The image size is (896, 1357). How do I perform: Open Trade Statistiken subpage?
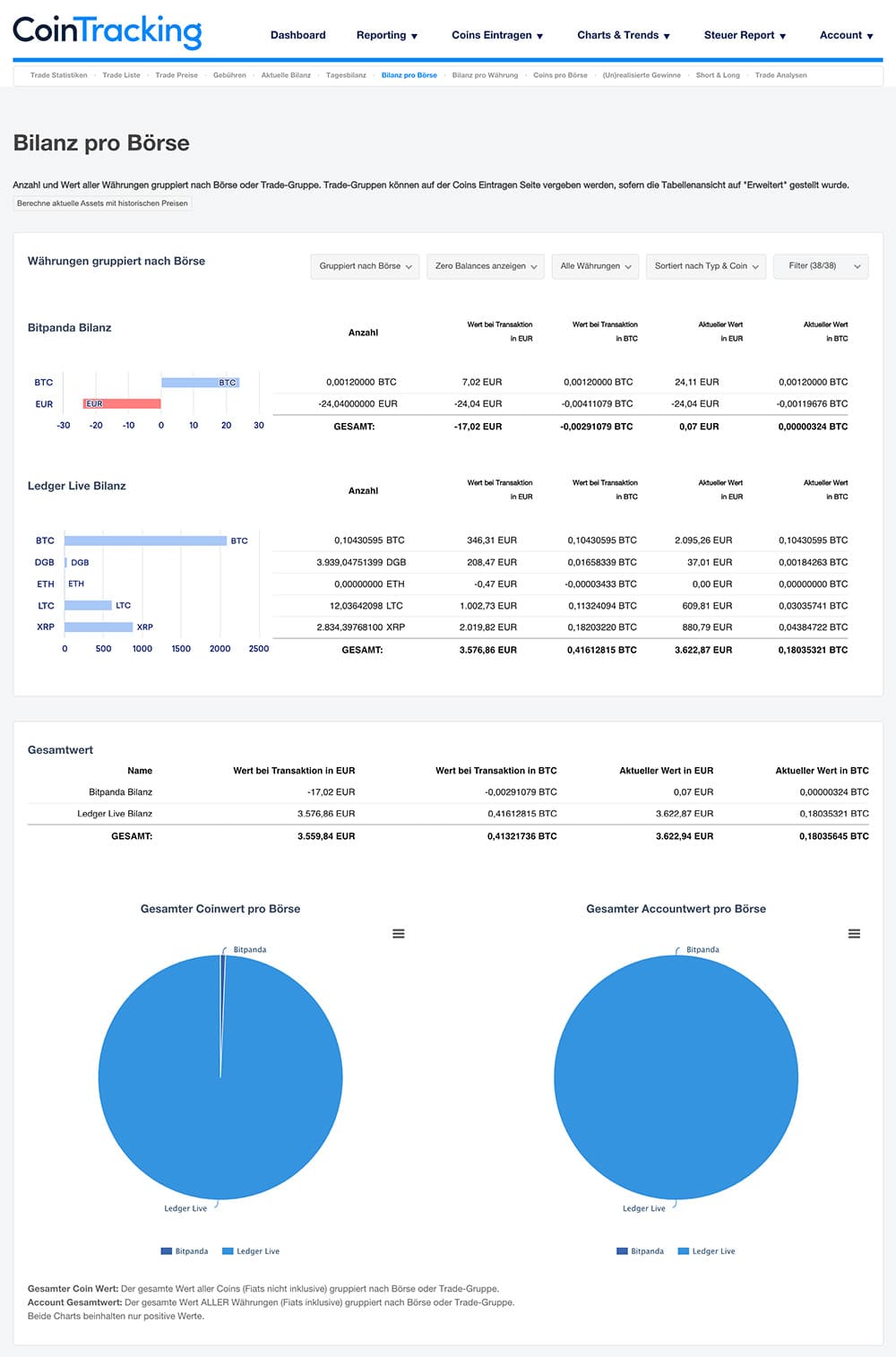pyautogui.click(x=59, y=75)
